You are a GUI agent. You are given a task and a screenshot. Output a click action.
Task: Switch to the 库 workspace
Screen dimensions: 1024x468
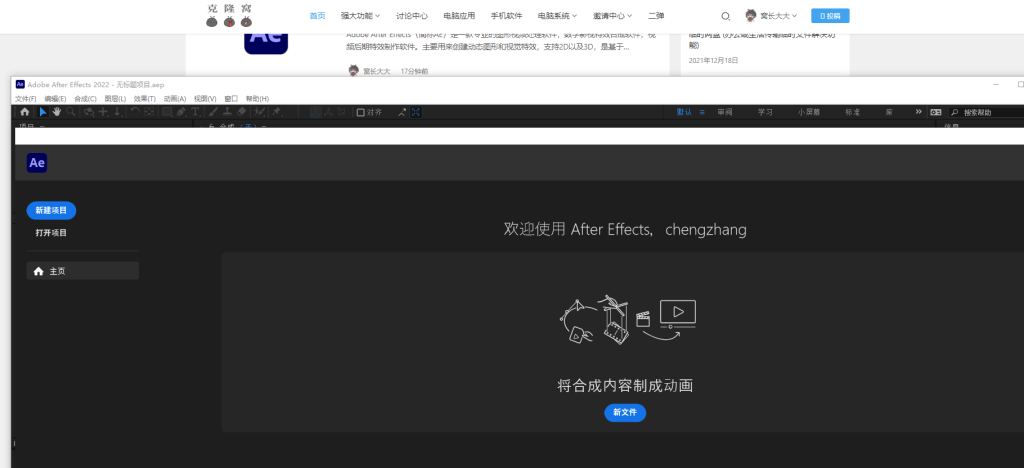point(889,112)
